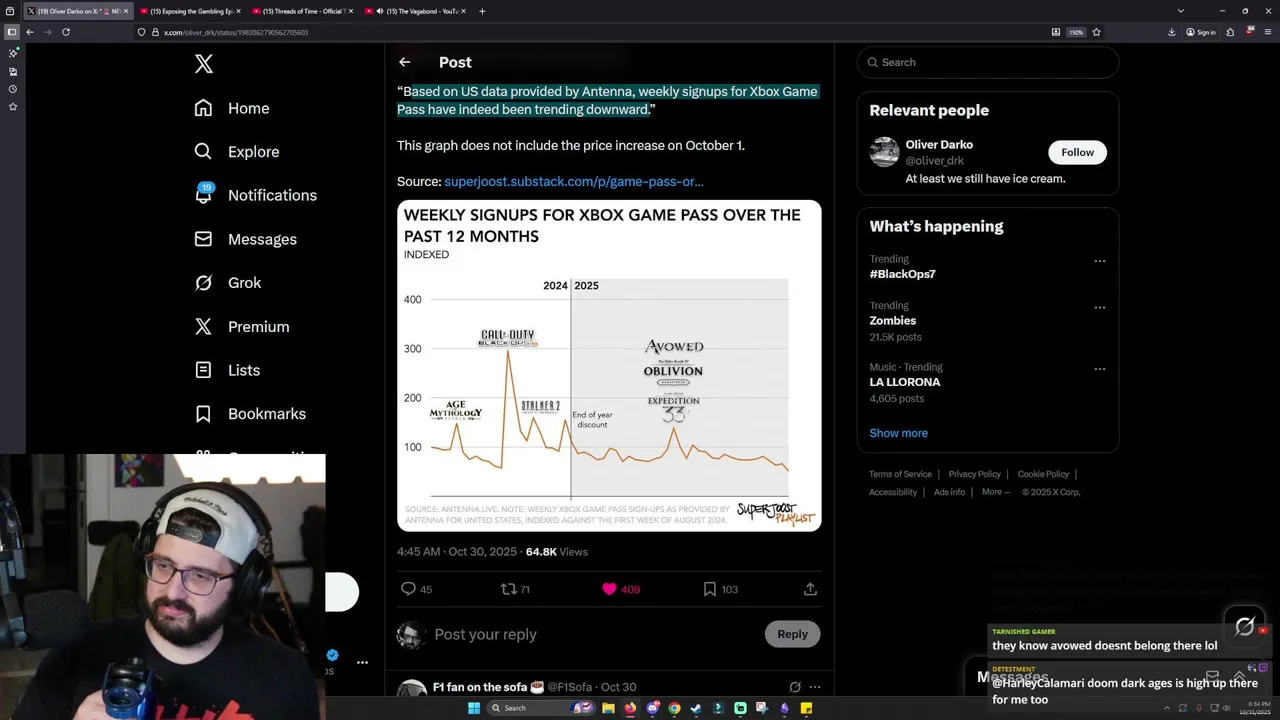
Task: Open Explore in the X sidebar
Action: pos(237,152)
